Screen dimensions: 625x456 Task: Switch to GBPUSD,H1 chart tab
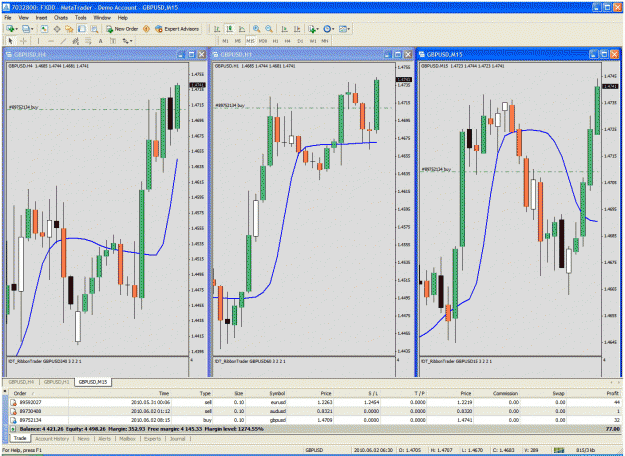pyautogui.click(x=56, y=382)
